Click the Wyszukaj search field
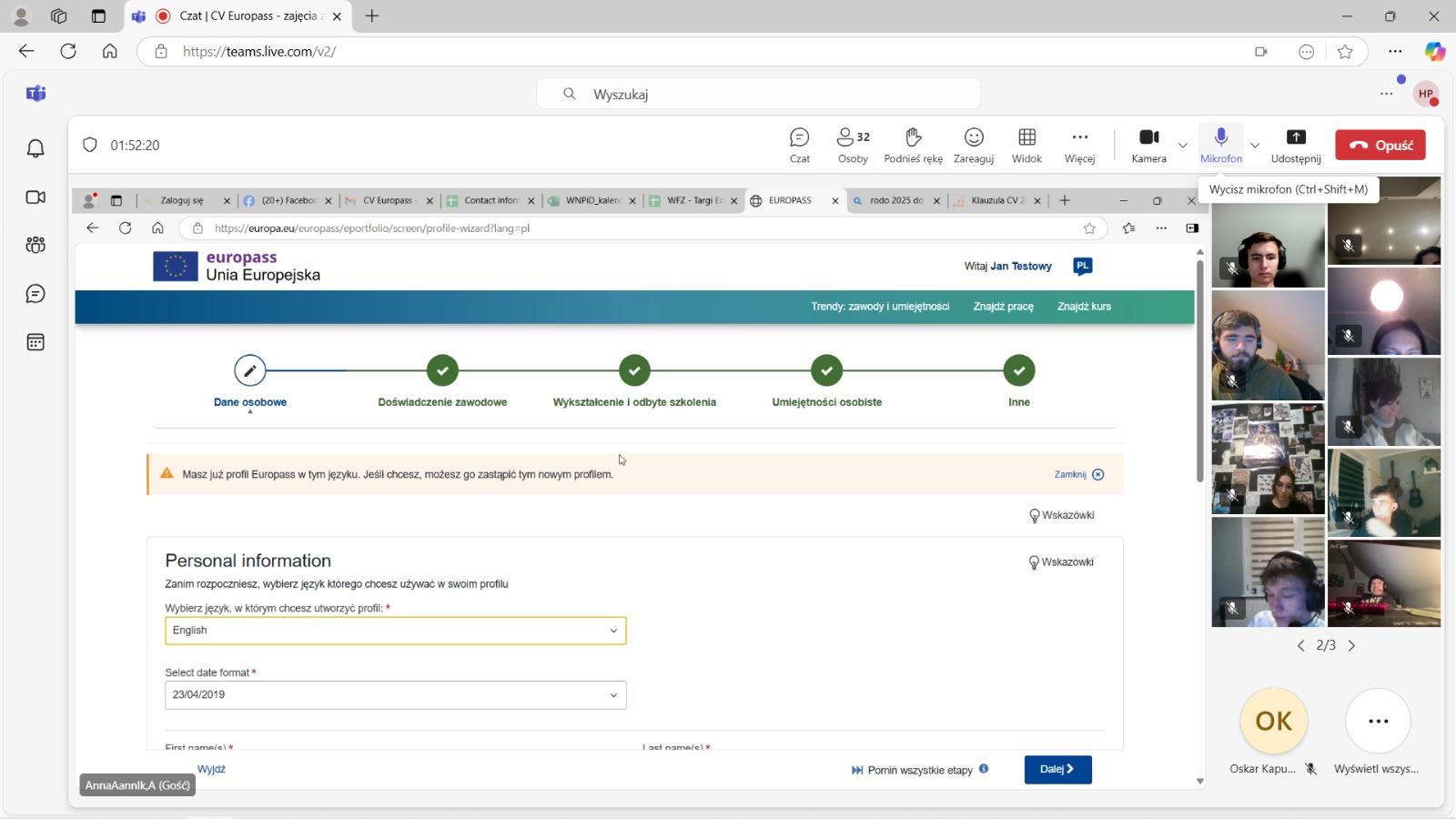Viewport: 1456px width, 819px height. [758, 94]
